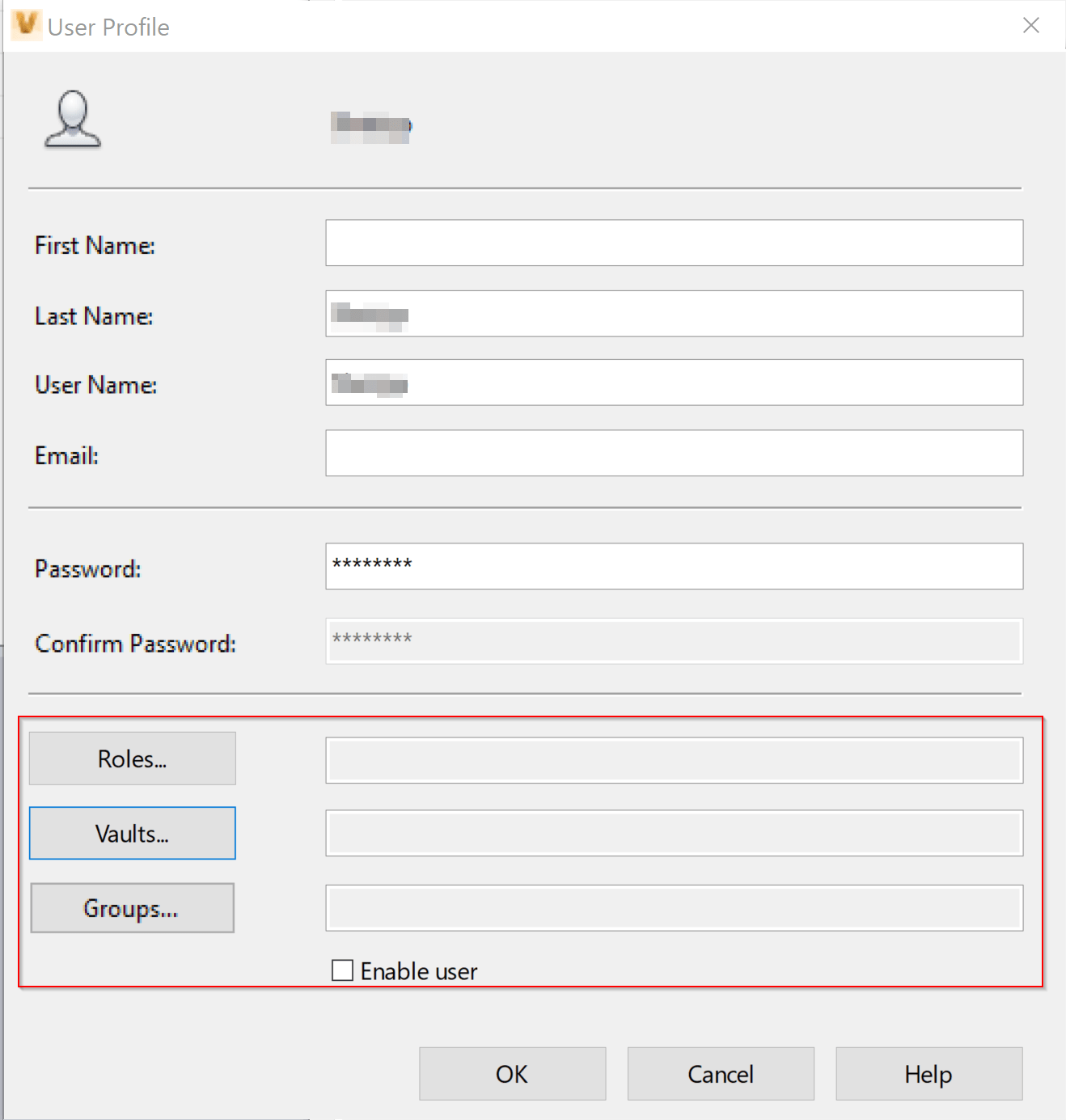
Task: Click inside the User Name field
Action: [675, 382]
